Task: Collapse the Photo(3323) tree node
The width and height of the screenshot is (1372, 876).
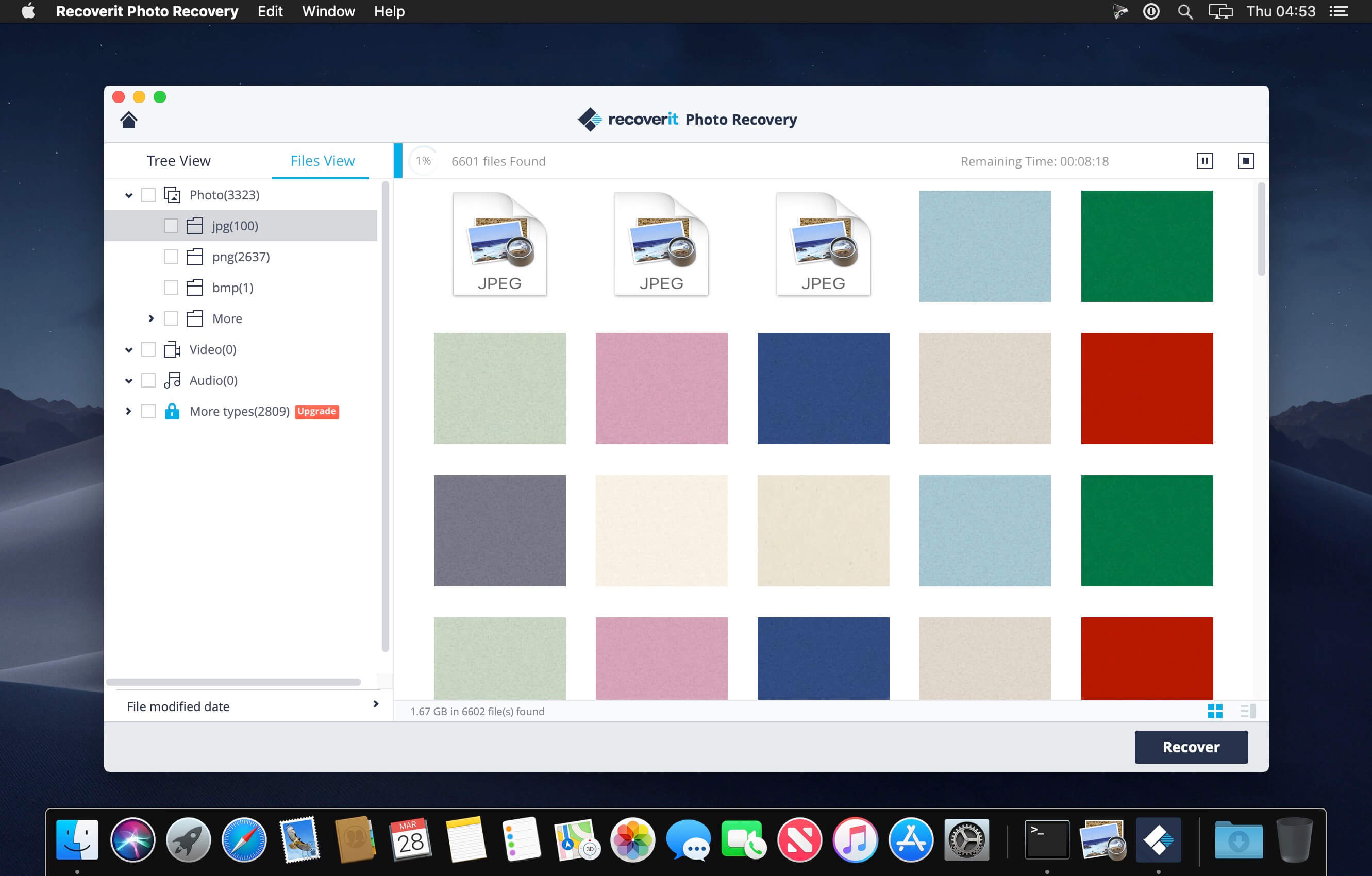Action: point(129,195)
